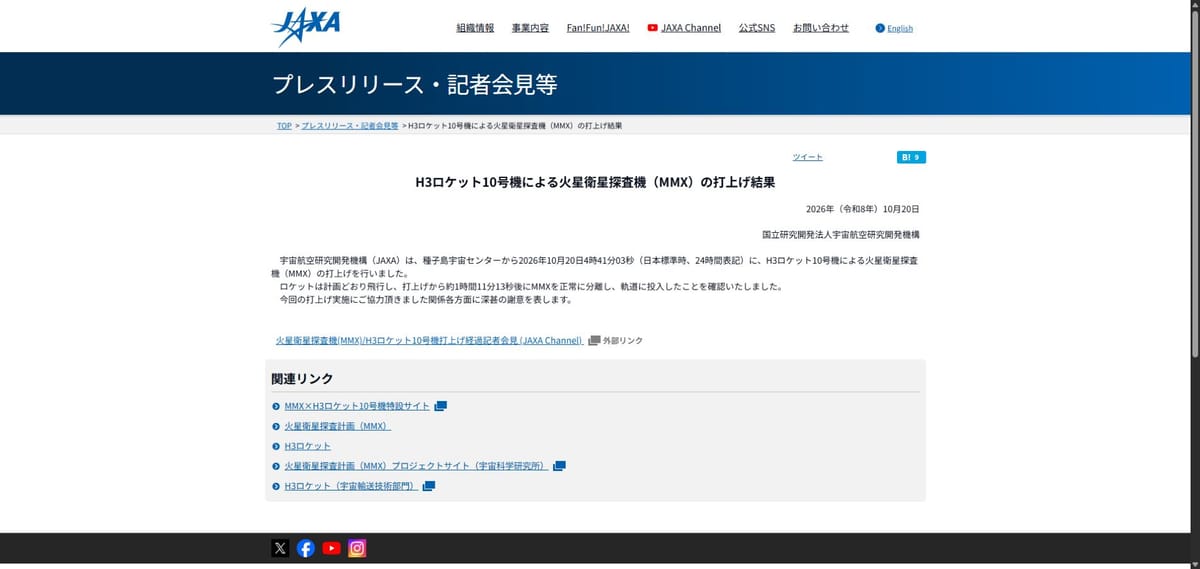Image resolution: width=1200 pixels, height=569 pixels.
Task: Open JAXA Channel menu item
Action: [x=691, y=28]
